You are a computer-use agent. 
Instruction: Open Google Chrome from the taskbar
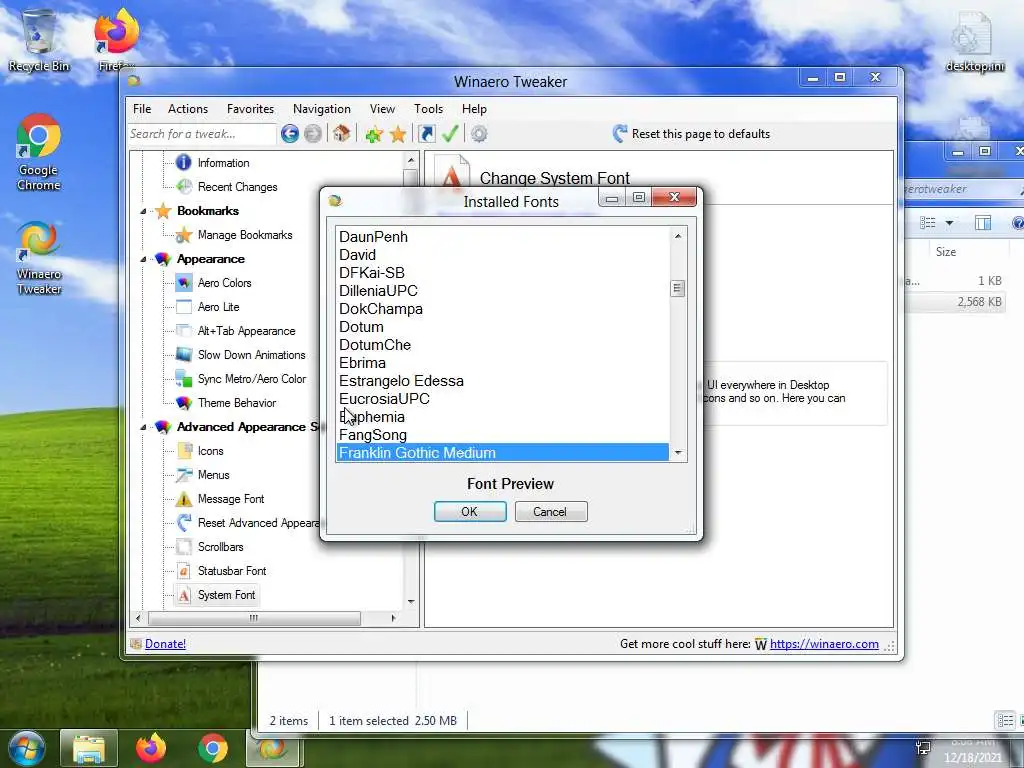213,748
